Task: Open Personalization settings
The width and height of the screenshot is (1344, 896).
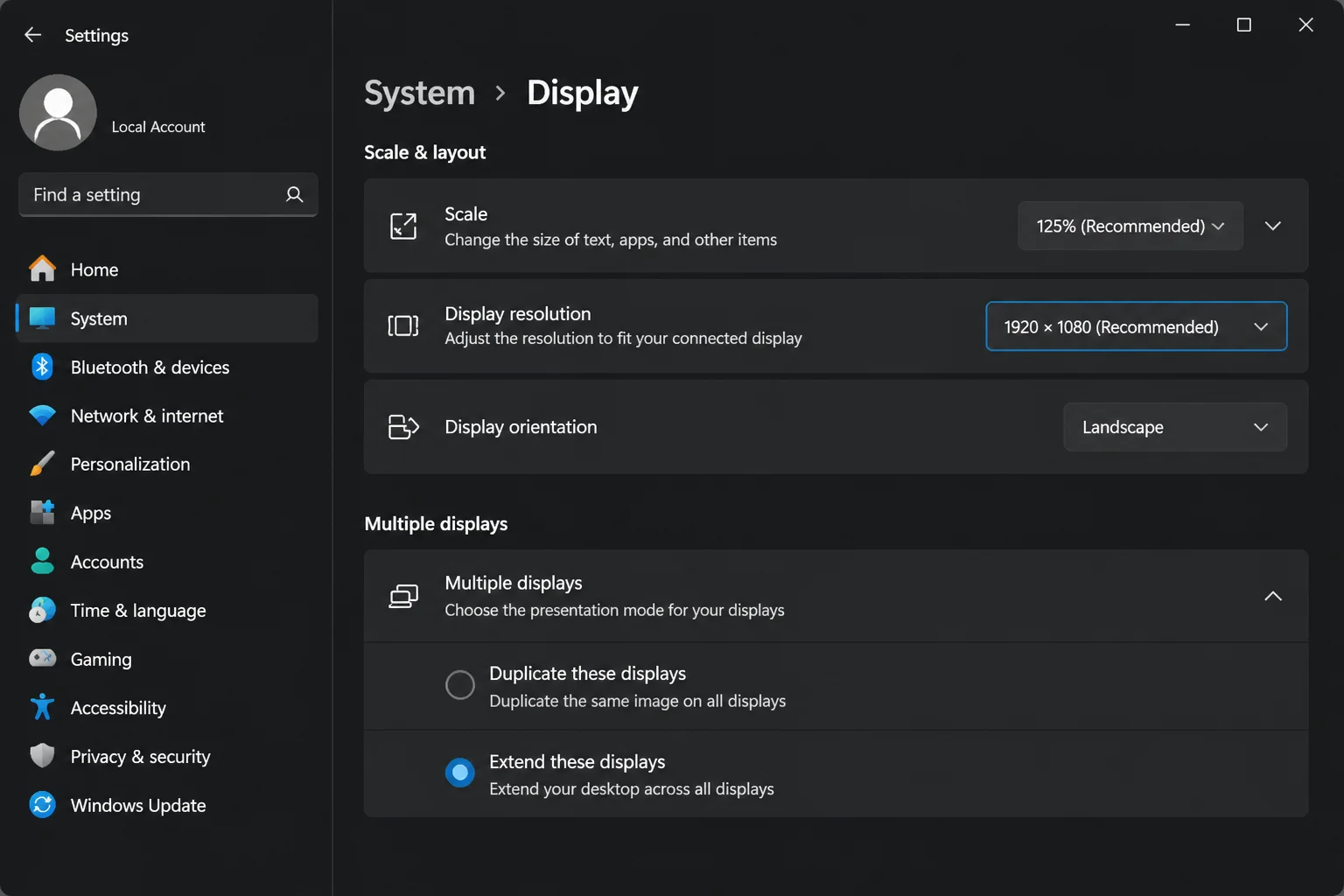Action: 168,465
